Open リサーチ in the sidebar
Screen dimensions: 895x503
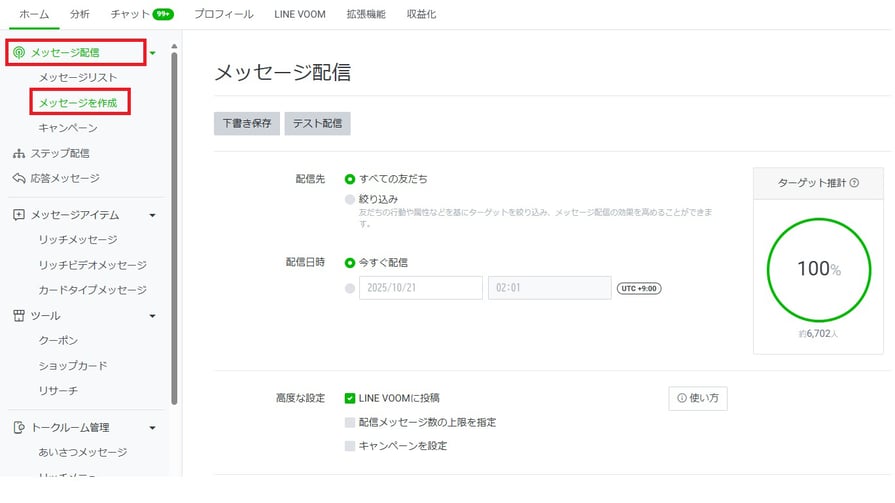58,391
